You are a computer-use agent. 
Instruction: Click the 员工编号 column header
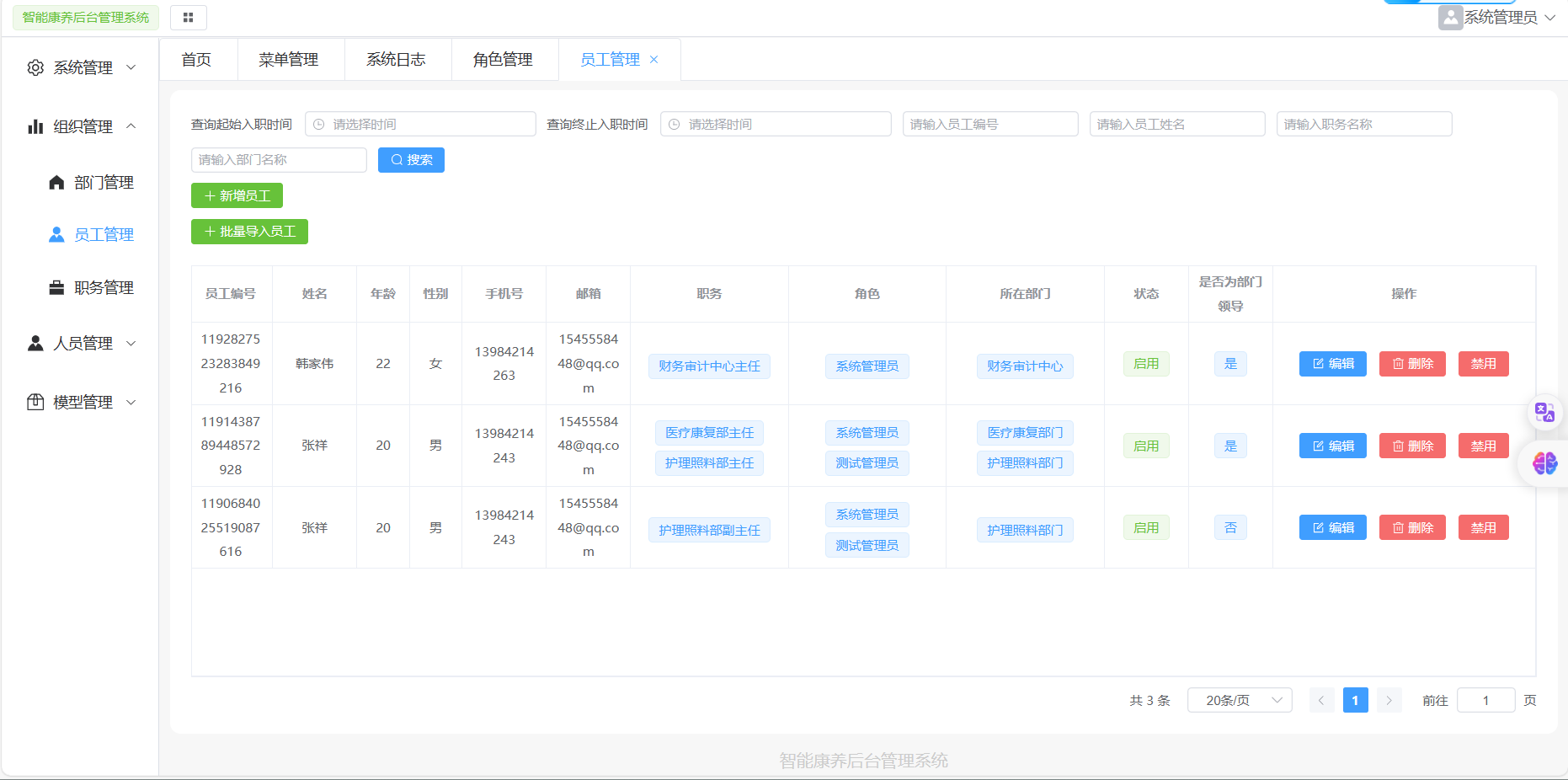(x=231, y=294)
